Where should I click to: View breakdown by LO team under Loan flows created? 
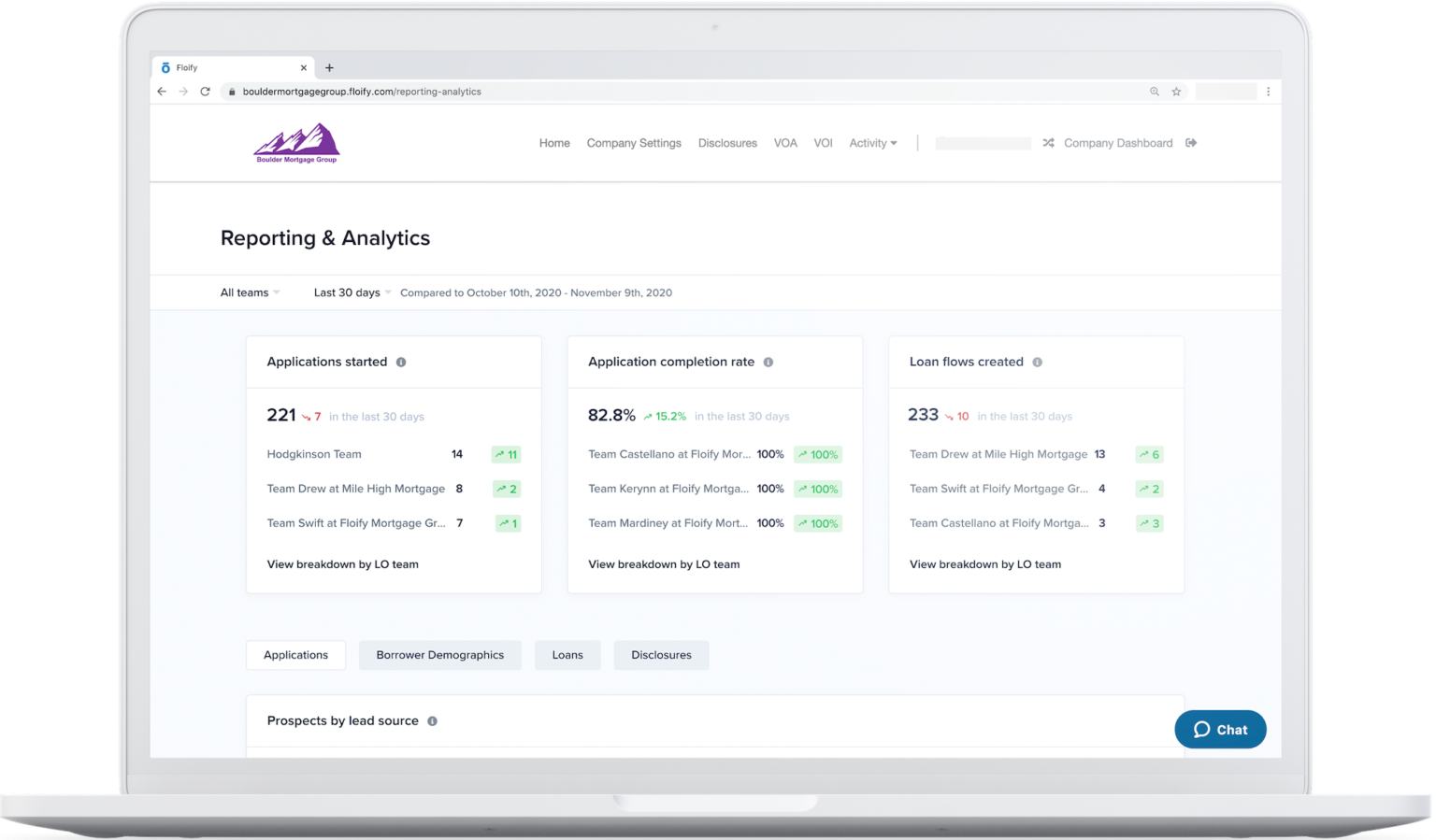tap(985, 563)
